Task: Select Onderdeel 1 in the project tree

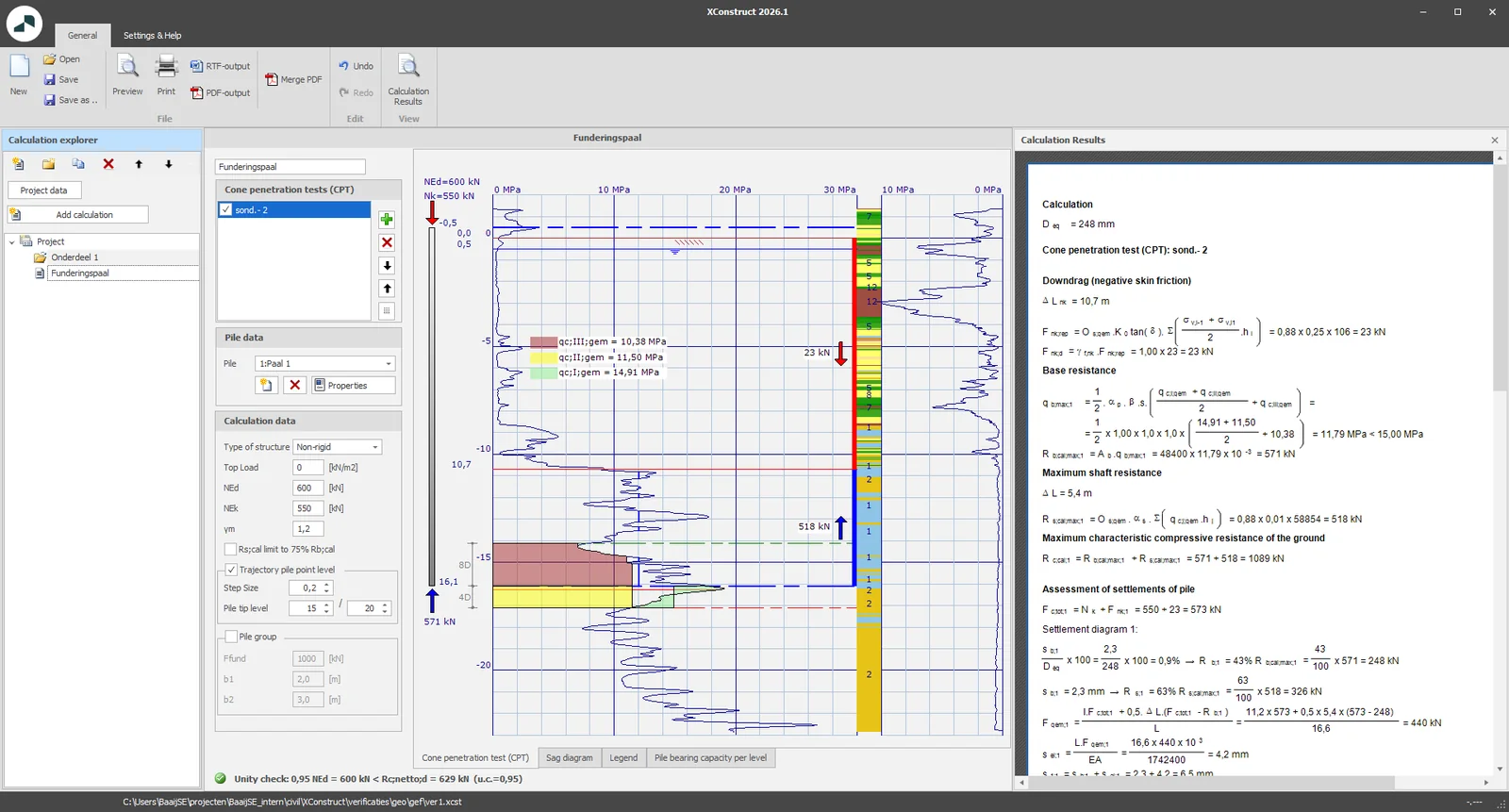Action: point(75,257)
